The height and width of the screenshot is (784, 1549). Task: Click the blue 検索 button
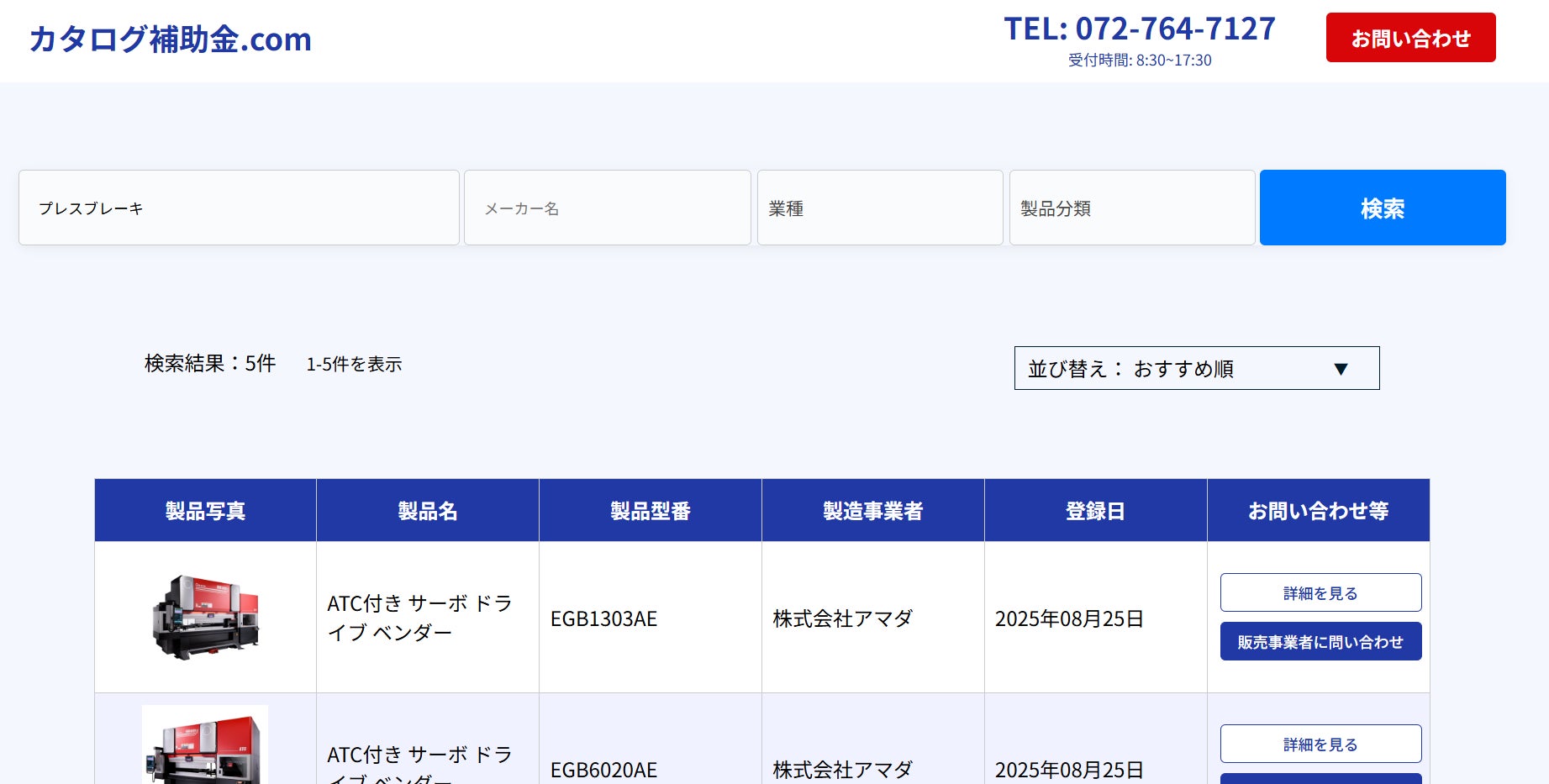pos(1383,208)
